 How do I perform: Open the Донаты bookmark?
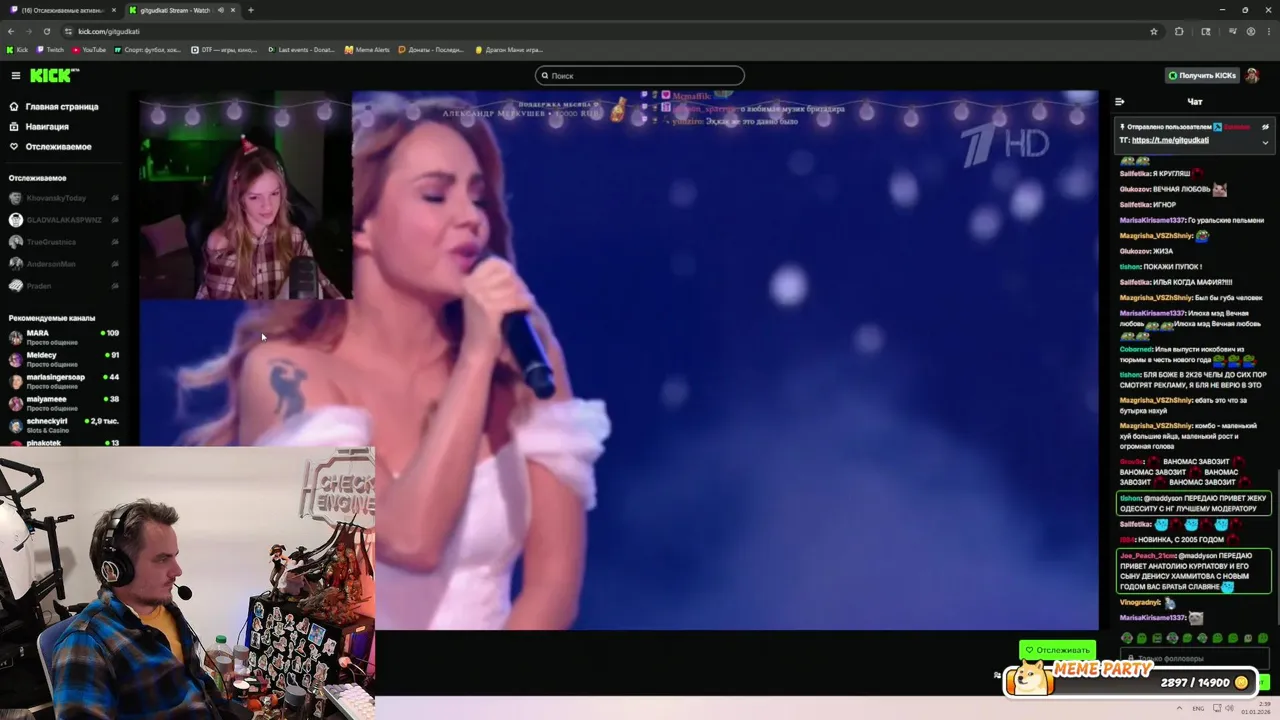pyautogui.click(x=430, y=49)
